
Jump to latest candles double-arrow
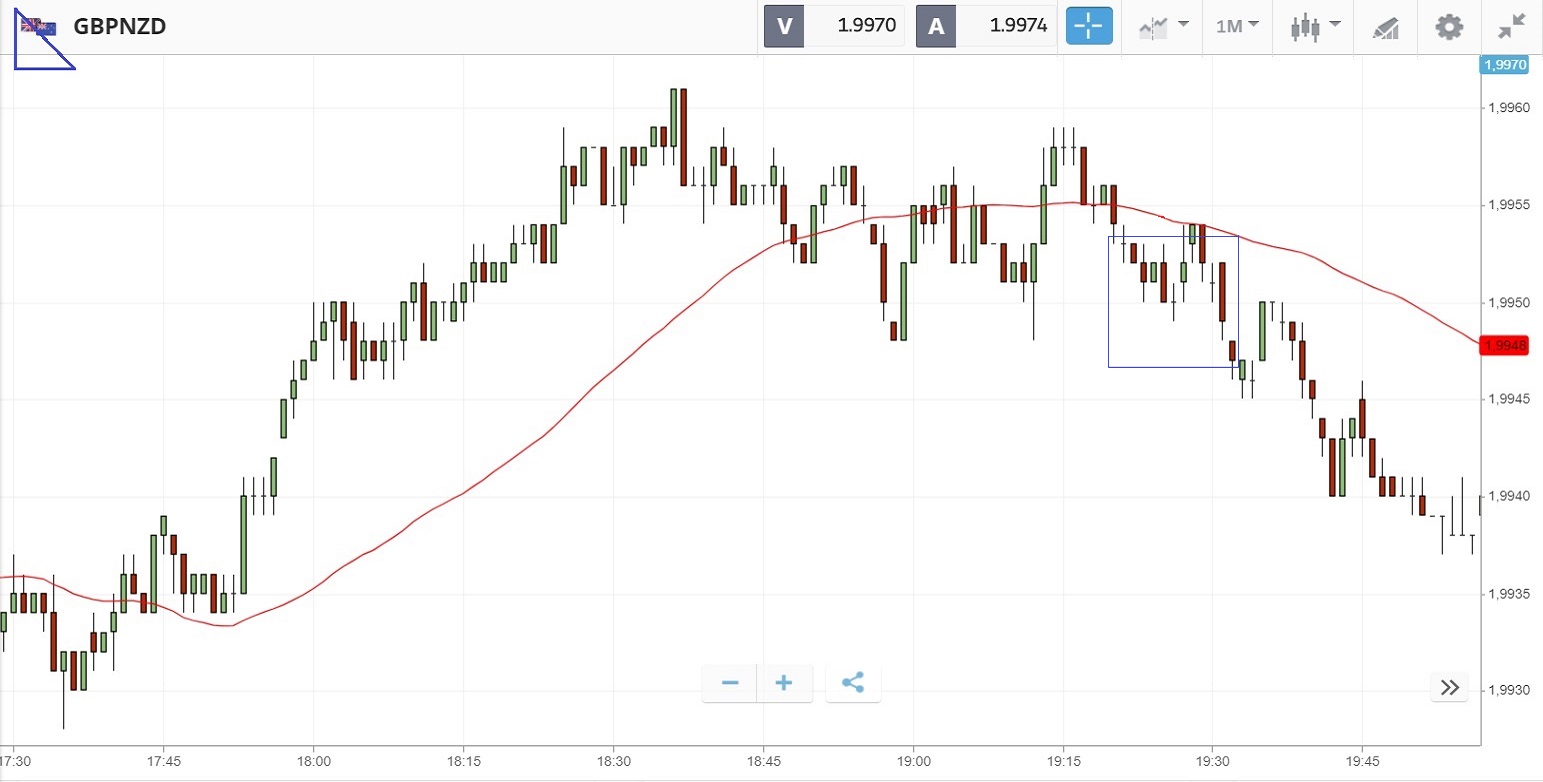(x=1450, y=687)
